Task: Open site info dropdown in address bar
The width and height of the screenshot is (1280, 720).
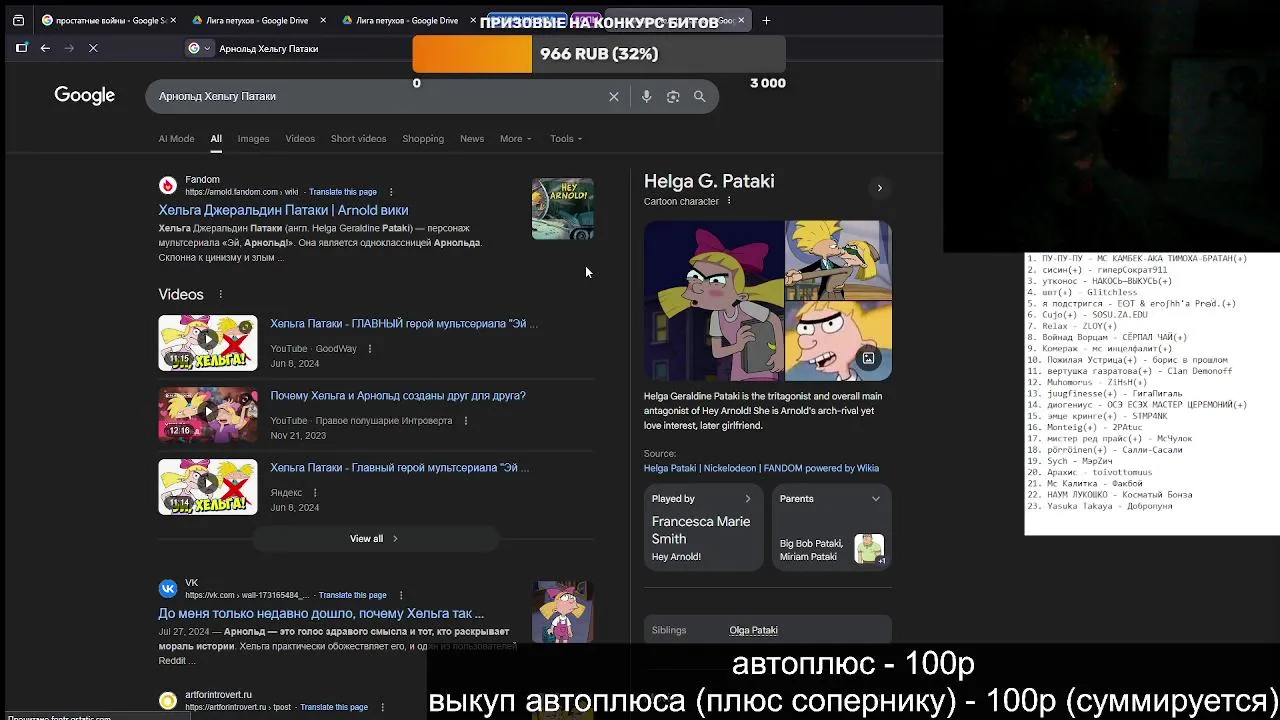Action: tap(200, 48)
